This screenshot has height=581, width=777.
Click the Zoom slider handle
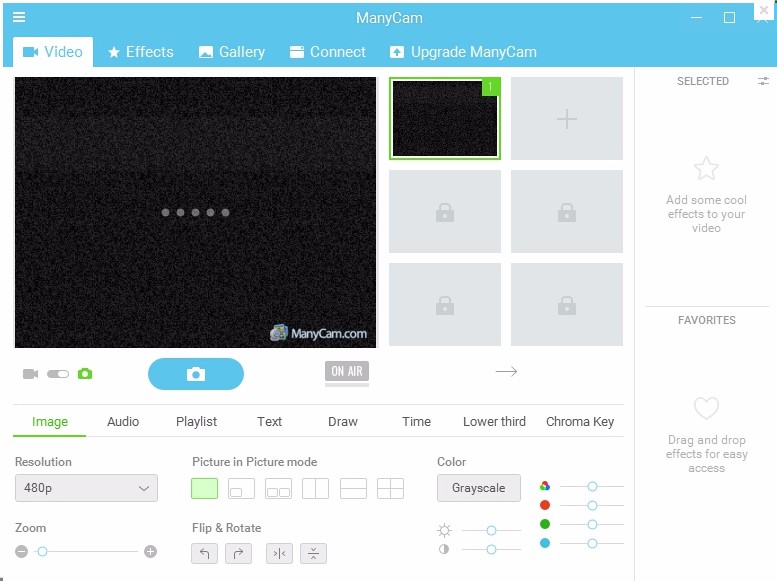coord(43,551)
